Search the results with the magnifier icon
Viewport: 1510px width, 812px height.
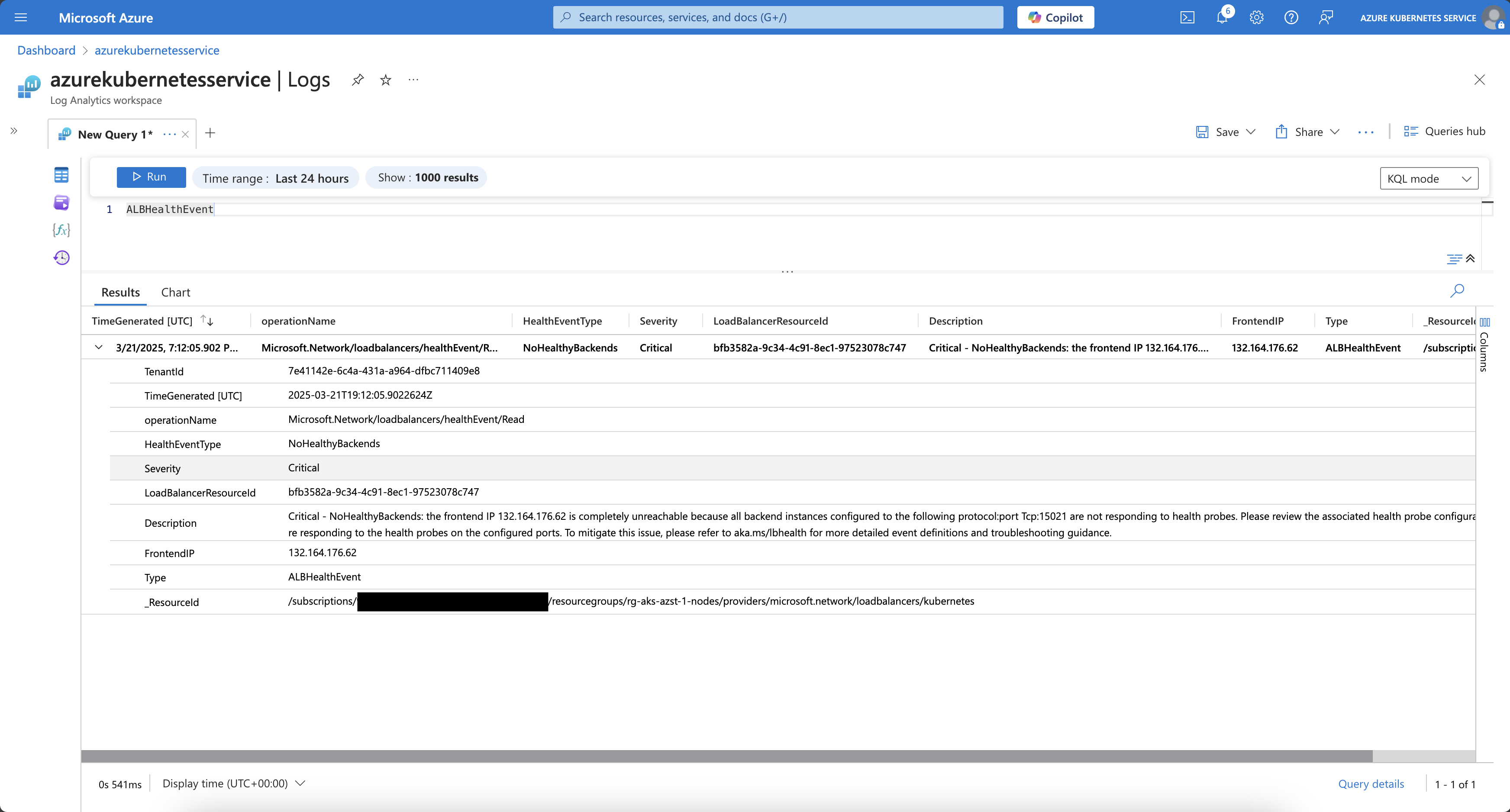click(x=1457, y=291)
